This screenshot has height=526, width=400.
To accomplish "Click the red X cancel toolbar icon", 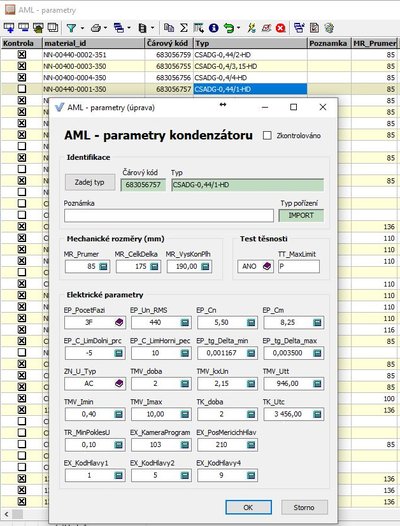I will [x=281, y=28].
